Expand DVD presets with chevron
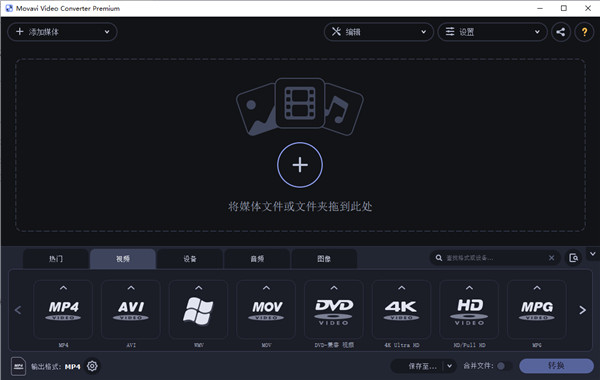This screenshot has width=600, height=380. [x=334, y=288]
